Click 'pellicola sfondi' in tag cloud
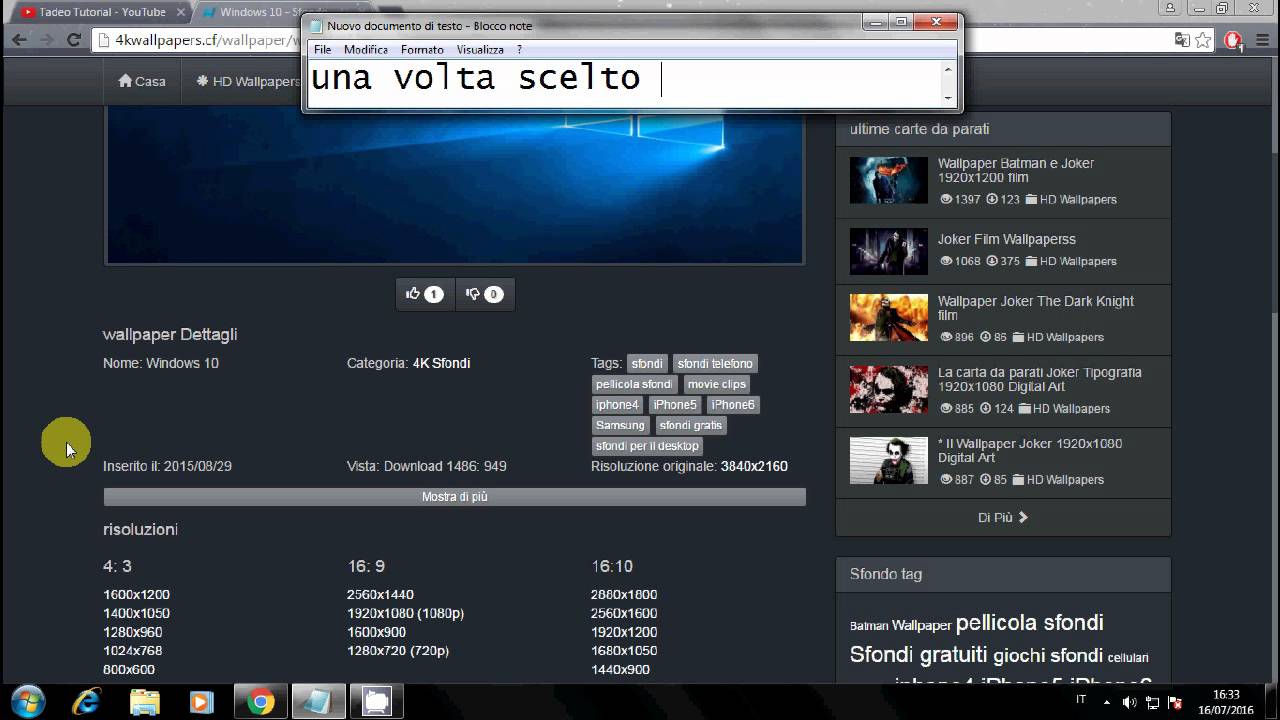 pyautogui.click(x=1030, y=623)
